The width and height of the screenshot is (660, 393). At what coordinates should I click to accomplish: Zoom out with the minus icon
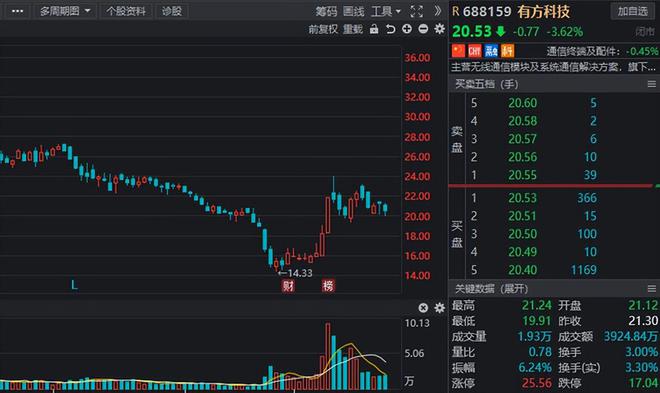pyautogui.click(x=423, y=29)
